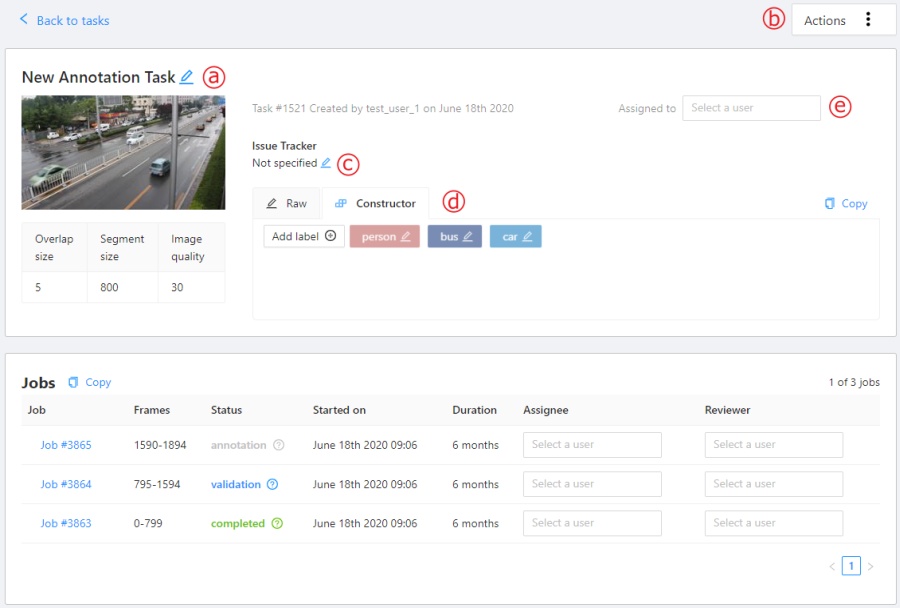Open Assignee dropdown for Job #3865
The width and height of the screenshot is (900, 608).
(x=592, y=445)
